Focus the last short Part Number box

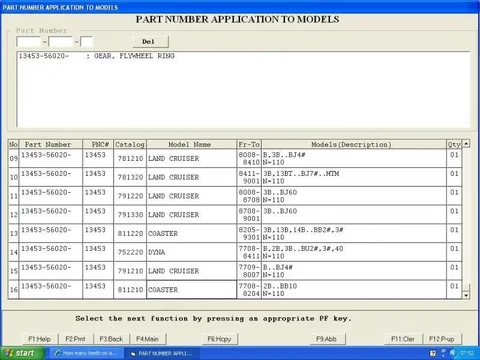pos(87,42)
